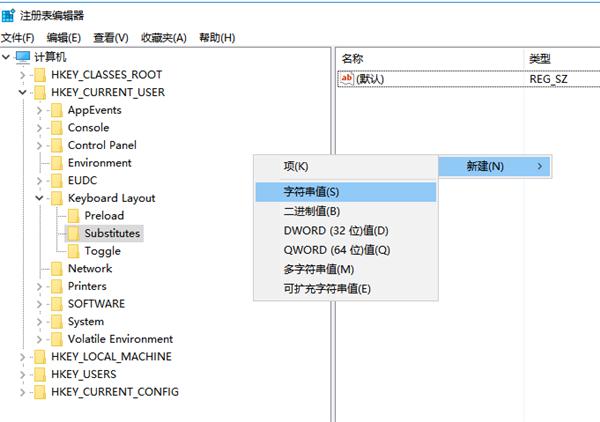Open the 编辑(E) menu

click(x=64, y=38)
